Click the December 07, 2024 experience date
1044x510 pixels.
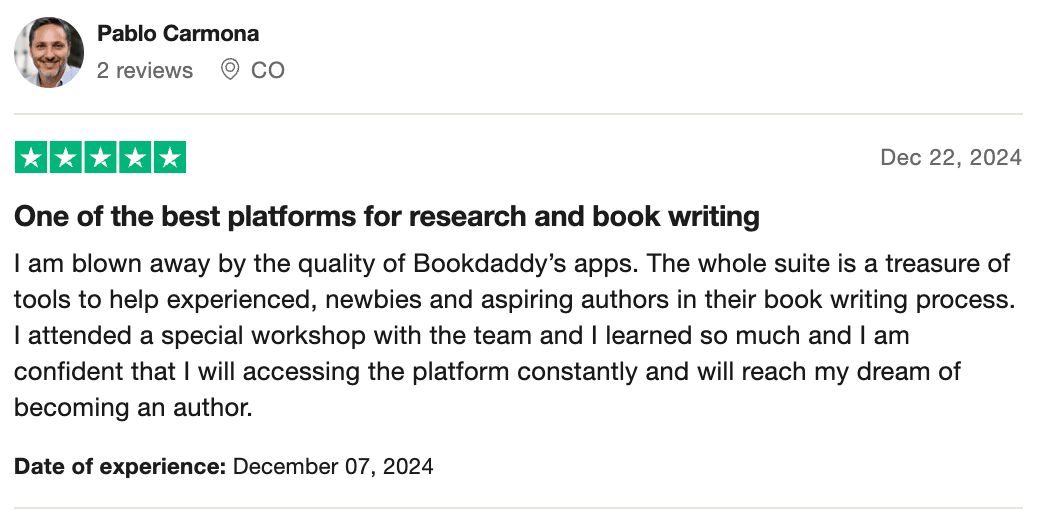(x=333, y=466)
